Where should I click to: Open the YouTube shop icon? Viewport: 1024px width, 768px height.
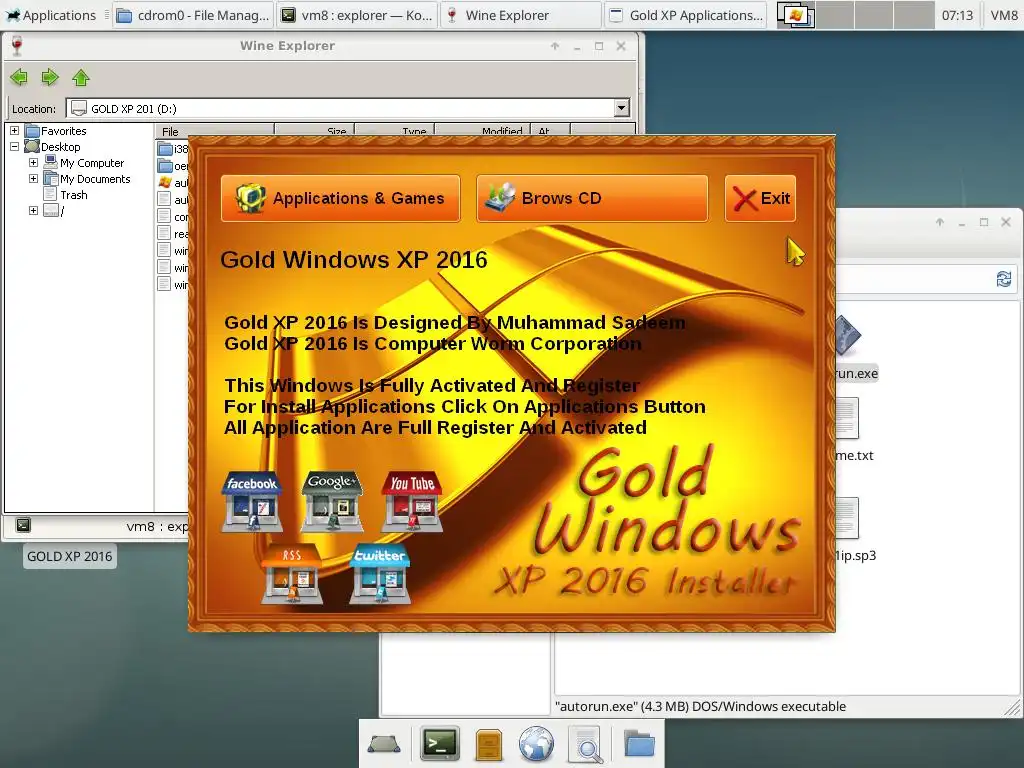[x=412, y=501]
